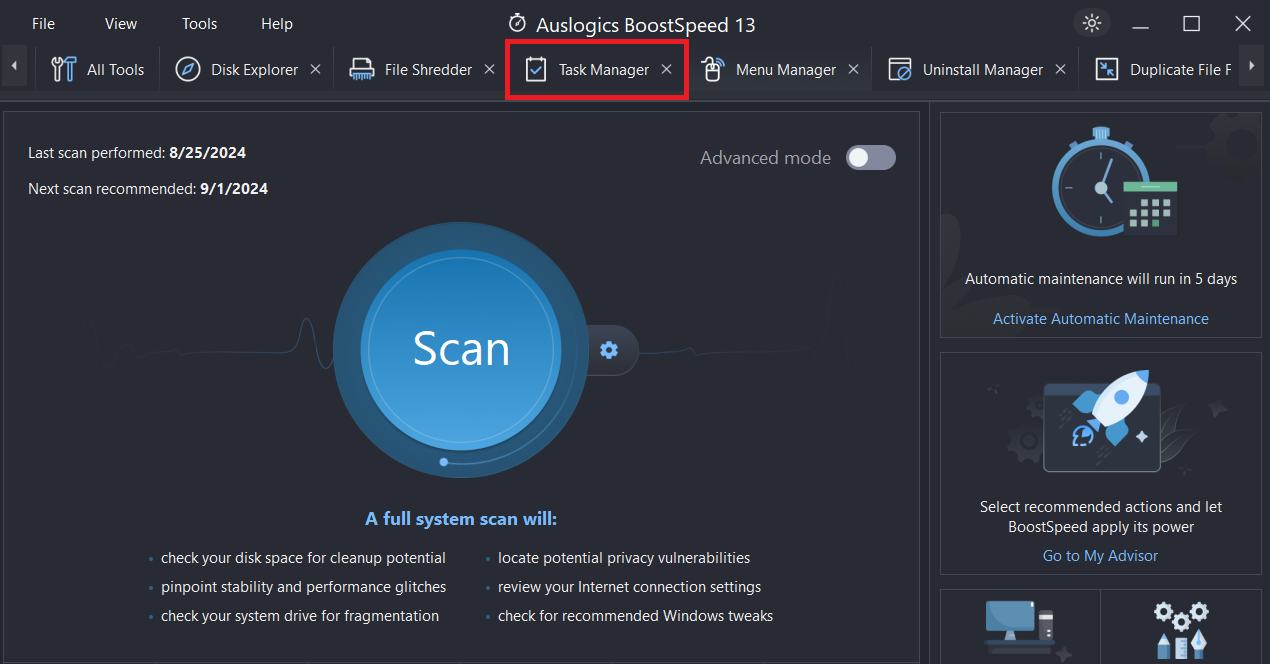Open the Tools menu

(x=199, y=24)
